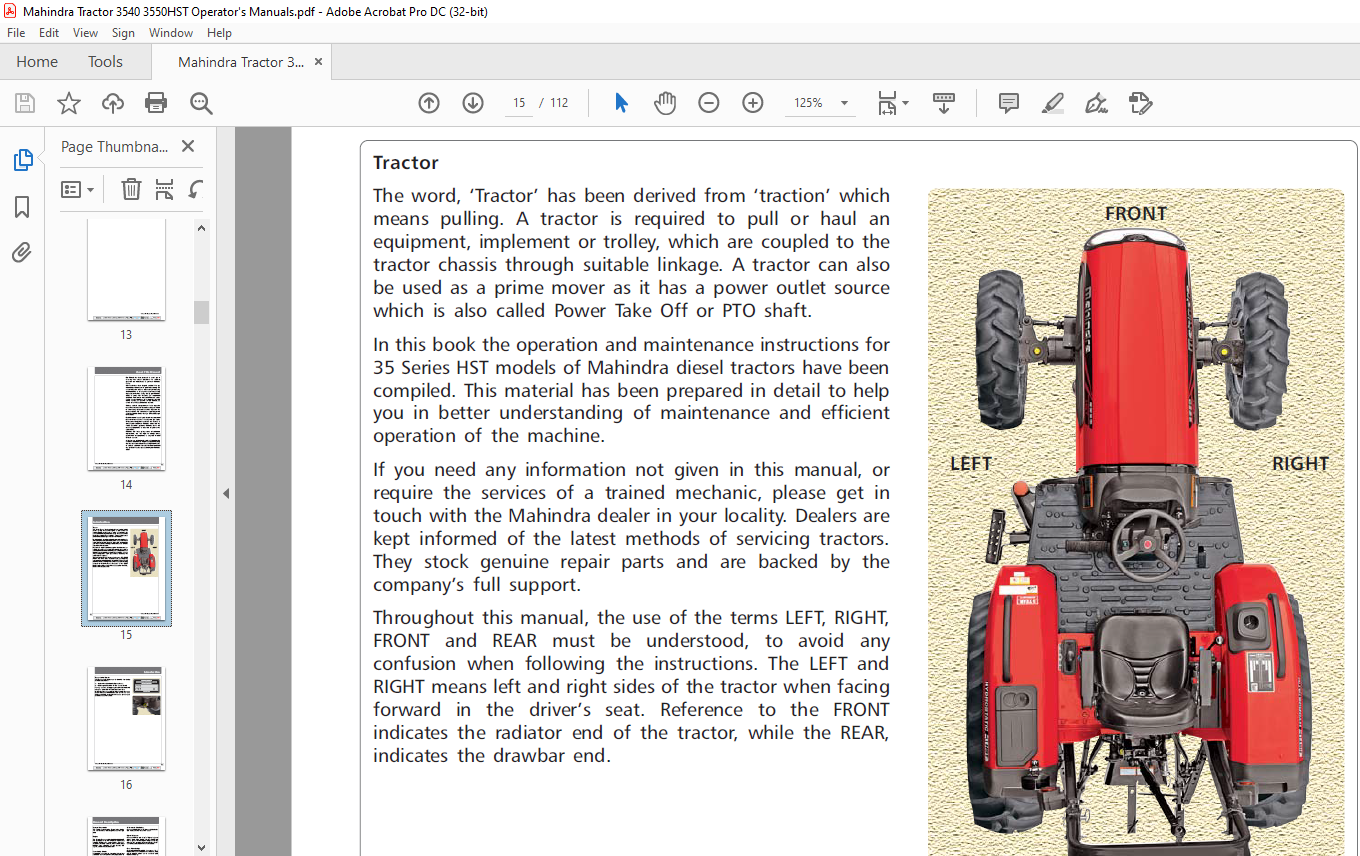Switch to the Home tab
The image size is (1360, 856).
pyautogui.click(x=37, y=62)
